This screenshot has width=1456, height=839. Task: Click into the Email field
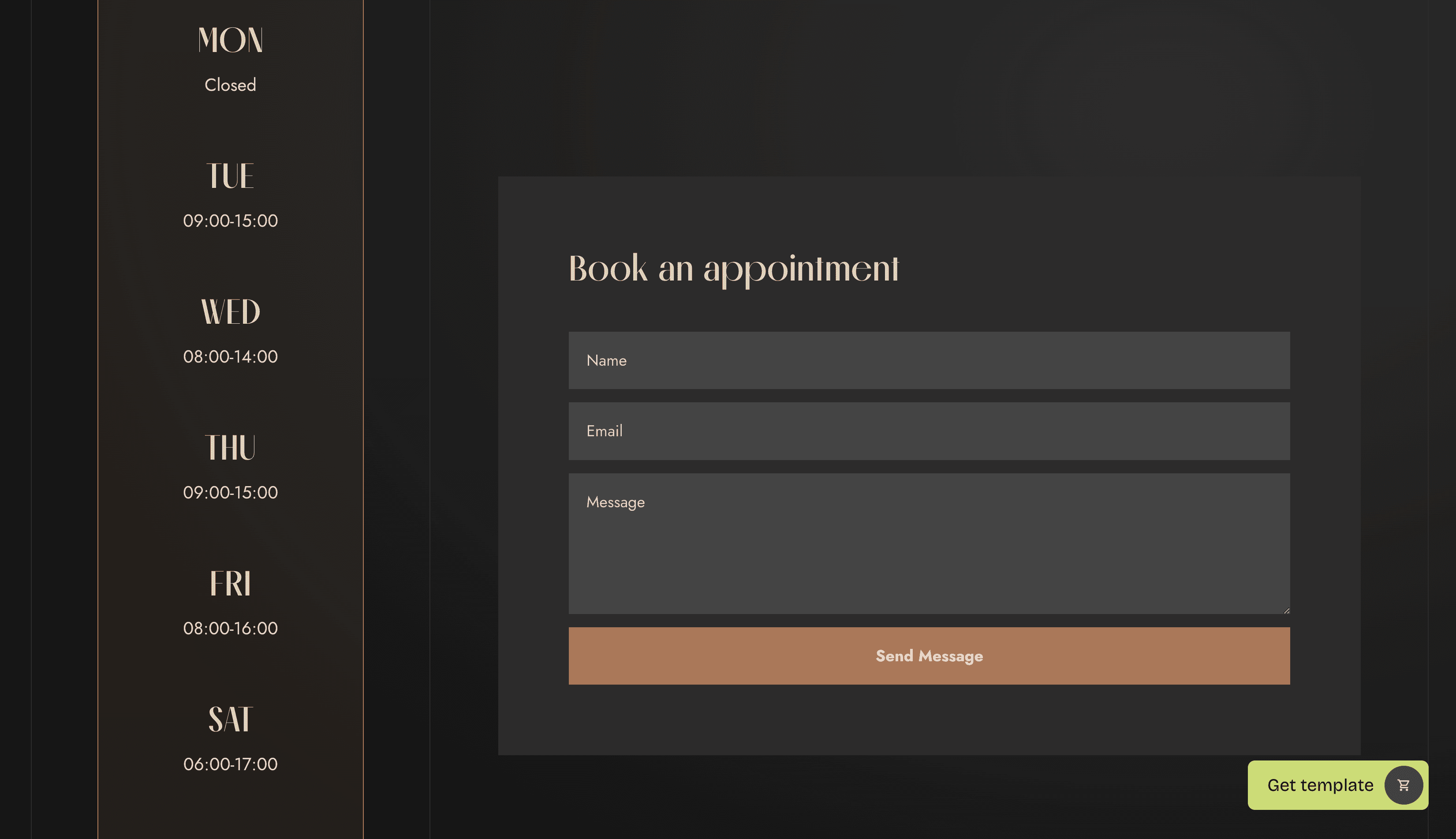click(x=929, y=431)
